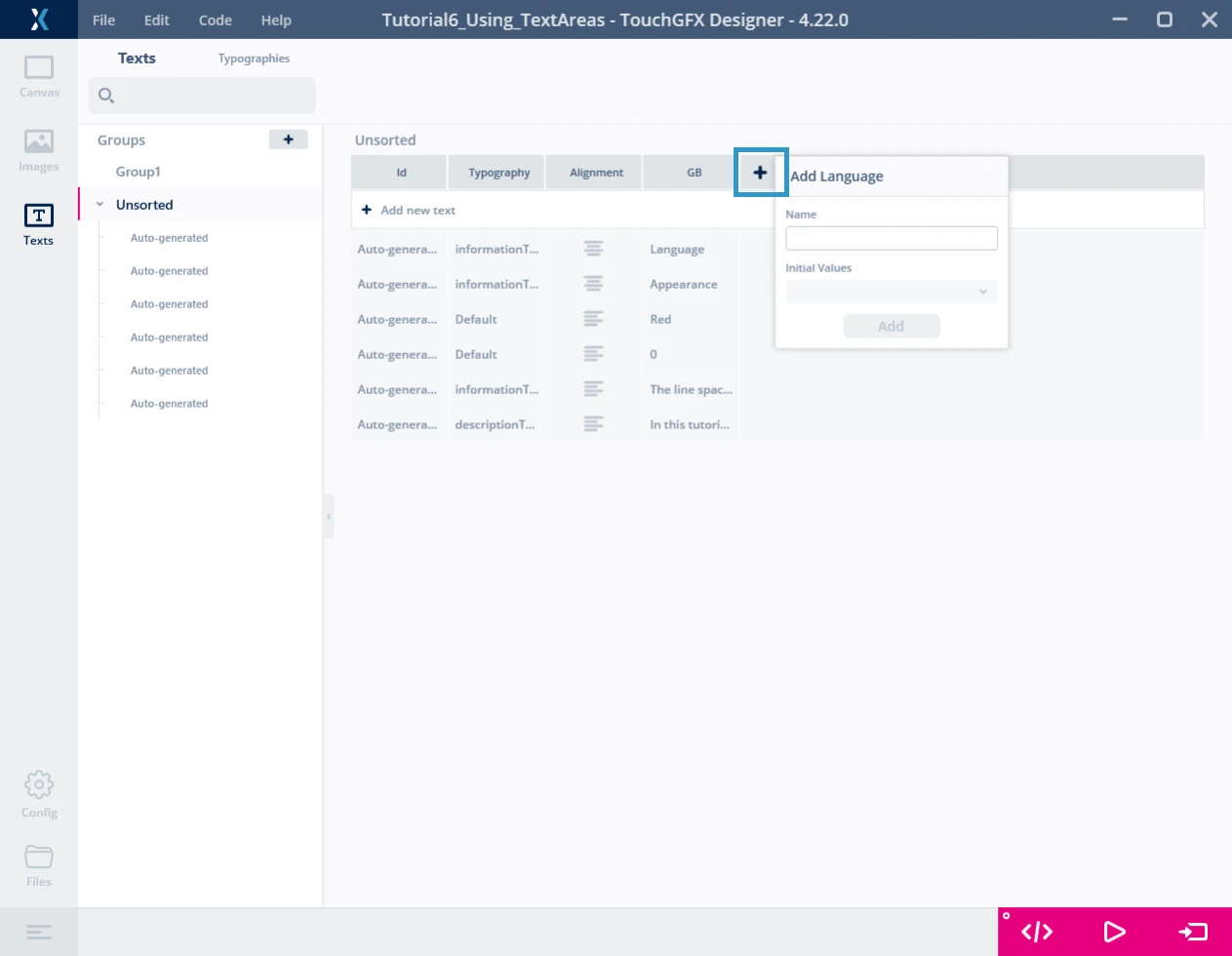This screenshot has height=956, width=1232.
Task: Click the Run Target icon
Action: (x=1192, y=932)
